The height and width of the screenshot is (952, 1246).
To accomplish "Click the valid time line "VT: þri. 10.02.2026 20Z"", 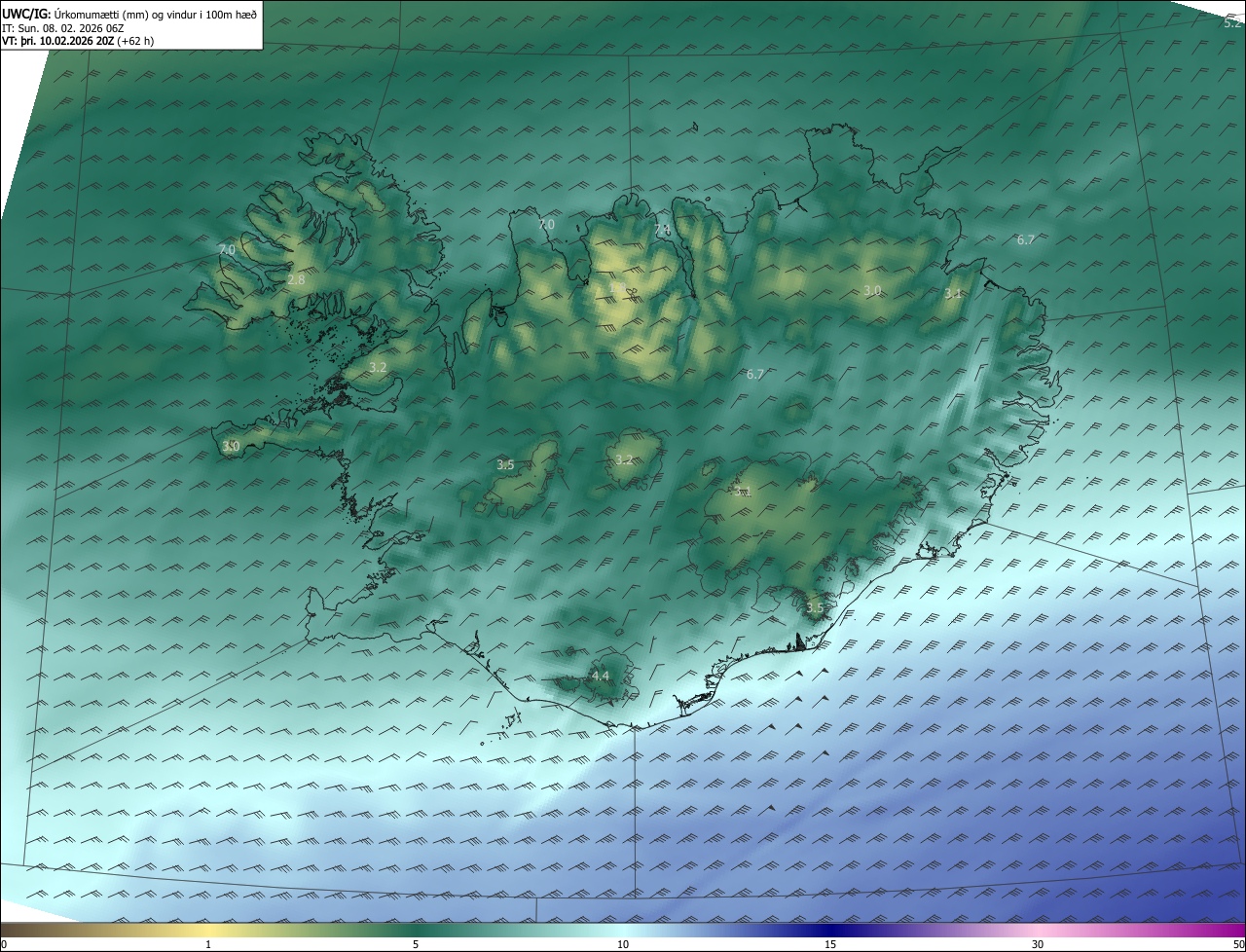I will coord(57,41).
